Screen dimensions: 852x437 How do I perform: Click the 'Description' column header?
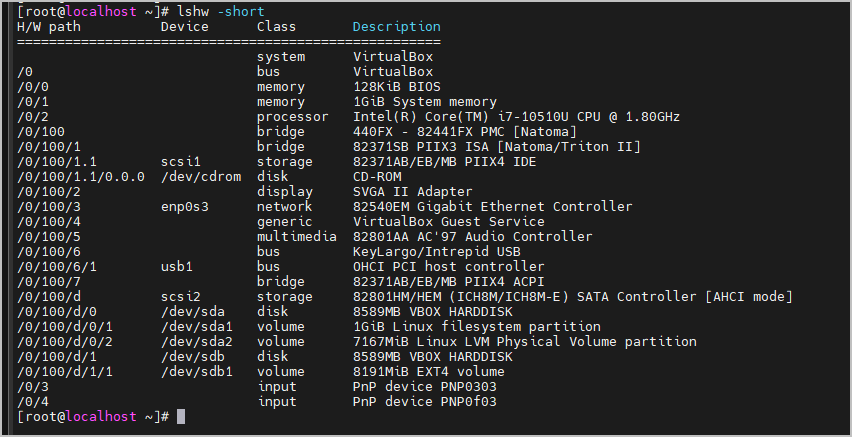[397, 27]
